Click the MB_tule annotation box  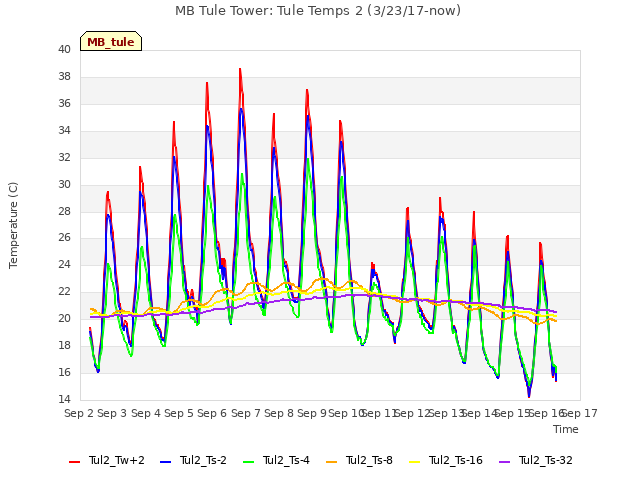coord(111,41)
